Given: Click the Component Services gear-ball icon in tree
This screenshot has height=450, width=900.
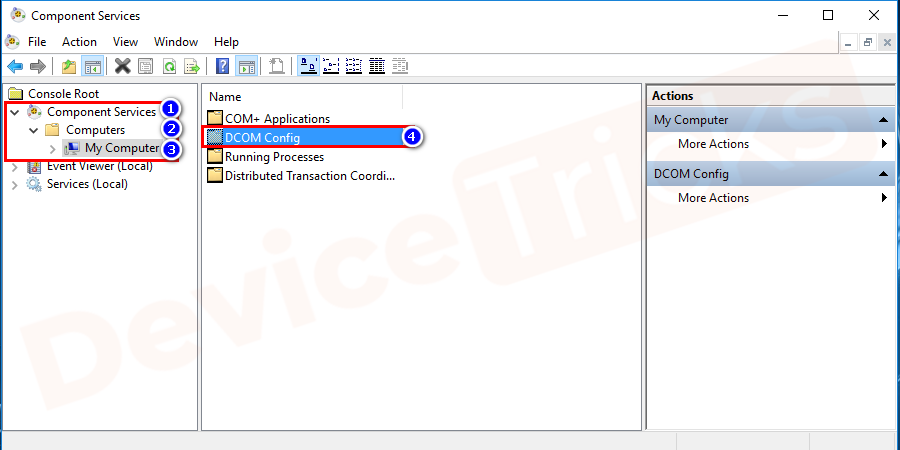Looking at the screenshot, I should (x=34, y=111).
